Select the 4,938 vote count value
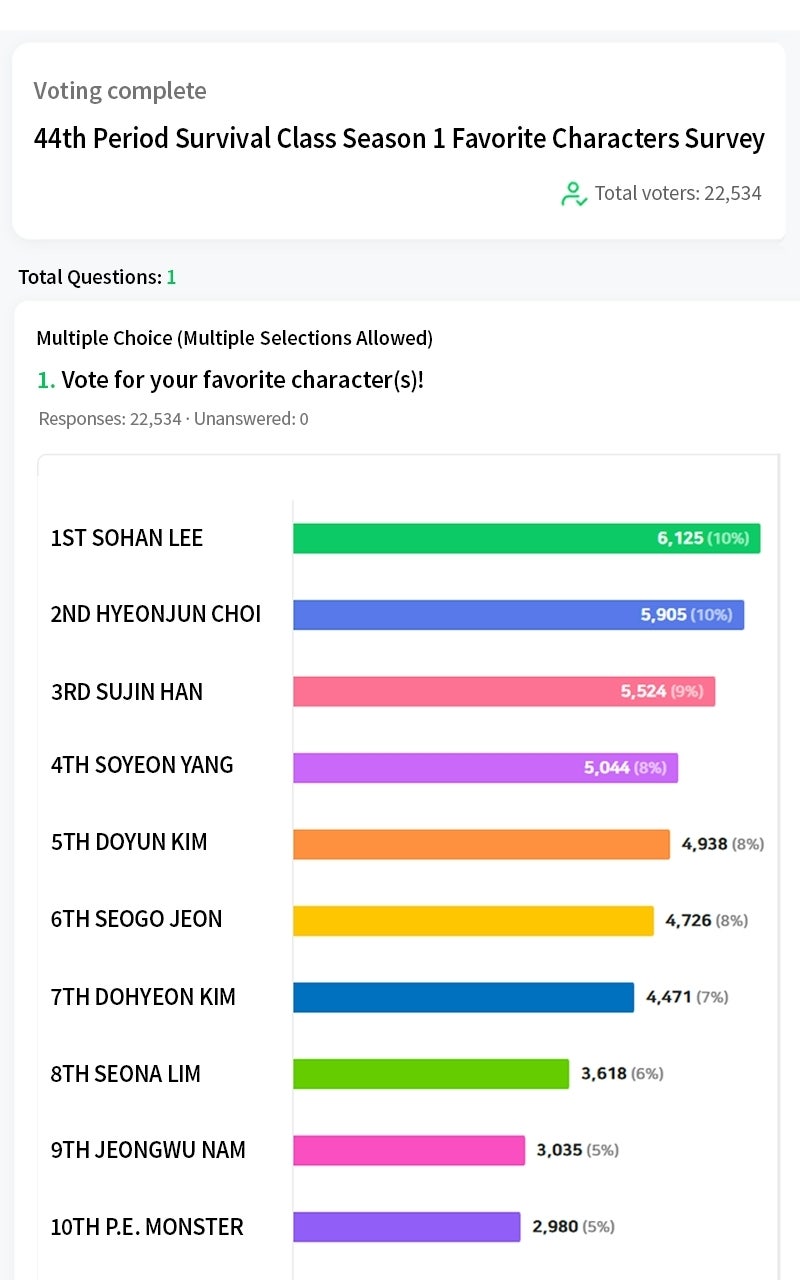This screenshot has width=800, height=1280. click(704, 844)
